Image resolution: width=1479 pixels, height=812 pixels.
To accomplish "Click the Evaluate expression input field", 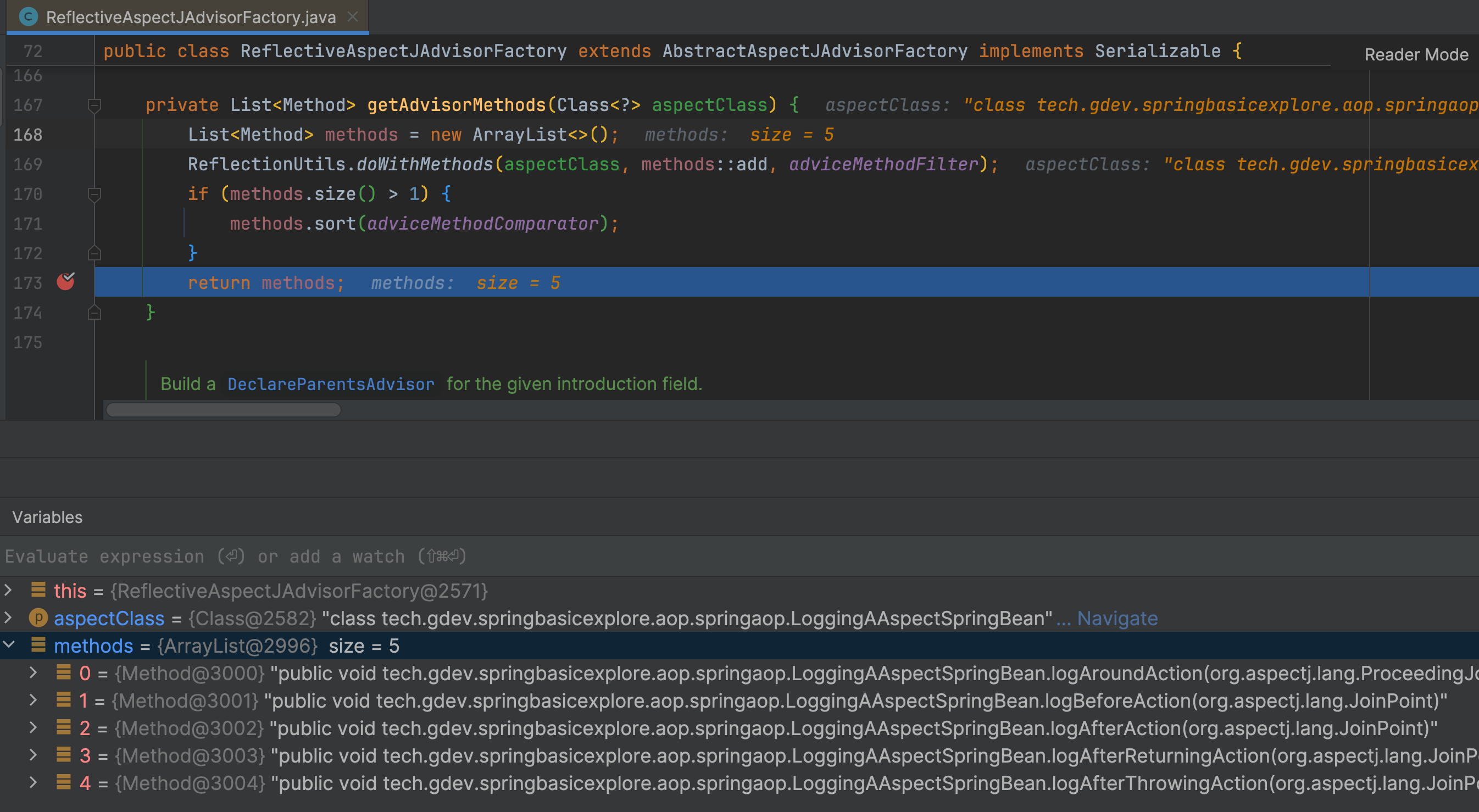I will (740, 556).
